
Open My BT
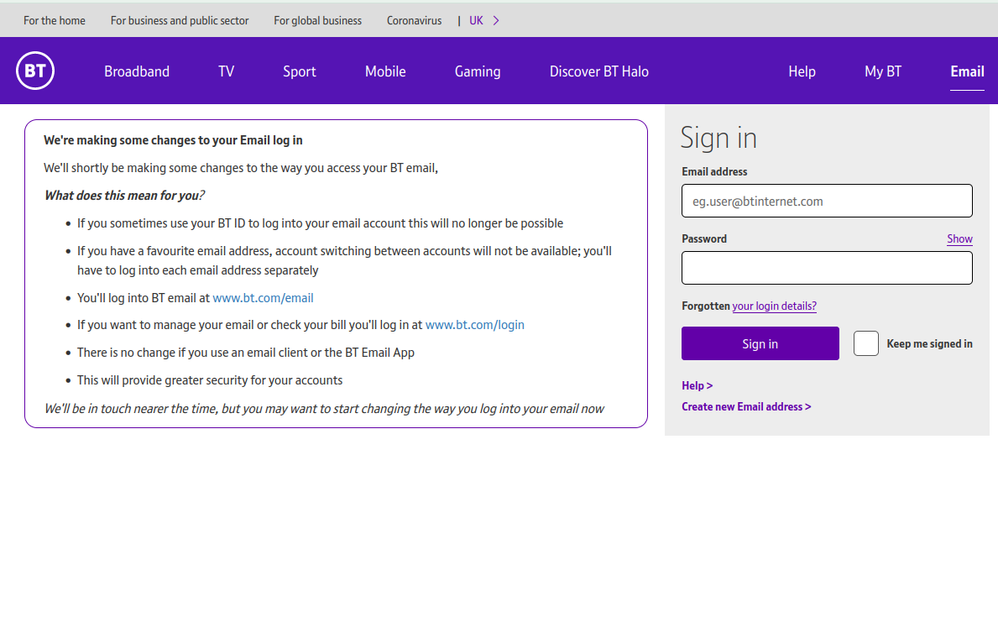(x=883, y=71)
